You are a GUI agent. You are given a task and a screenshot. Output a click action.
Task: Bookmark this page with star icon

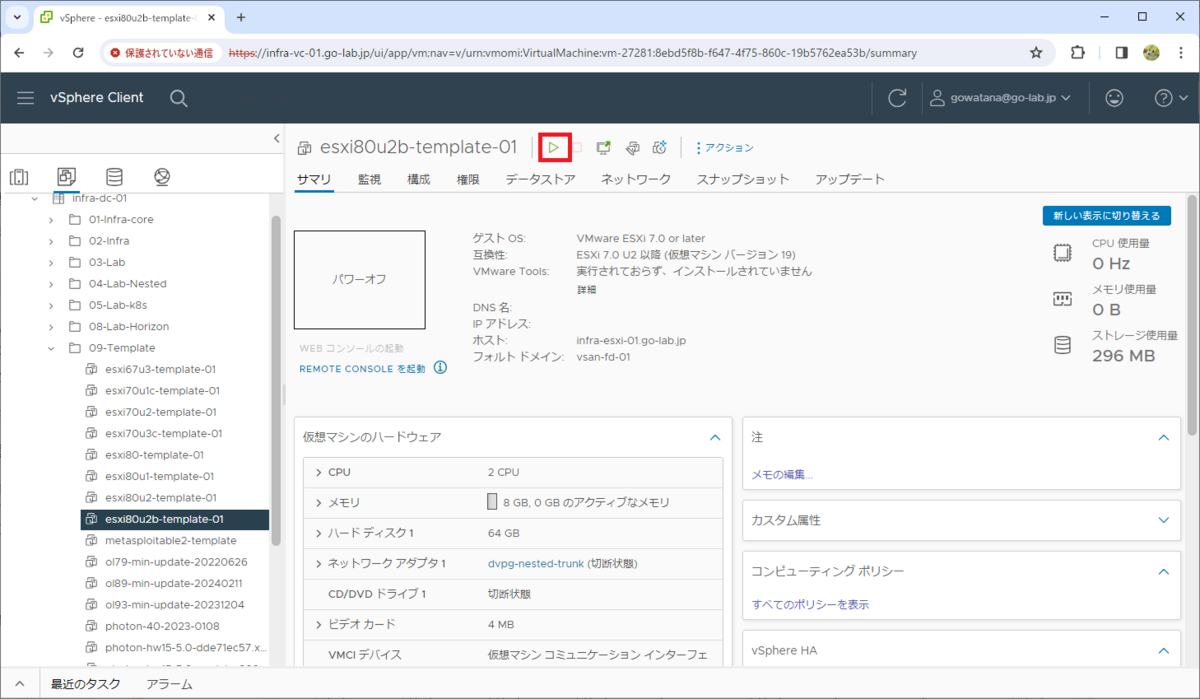tap(1036, 52)
